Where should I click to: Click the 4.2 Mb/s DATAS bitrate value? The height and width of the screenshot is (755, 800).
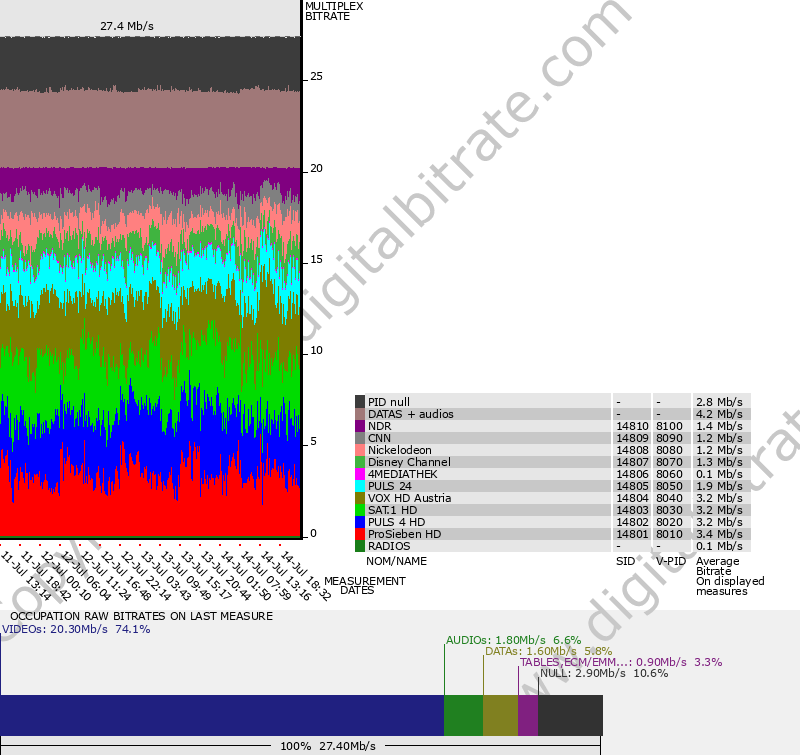(719, 414)
